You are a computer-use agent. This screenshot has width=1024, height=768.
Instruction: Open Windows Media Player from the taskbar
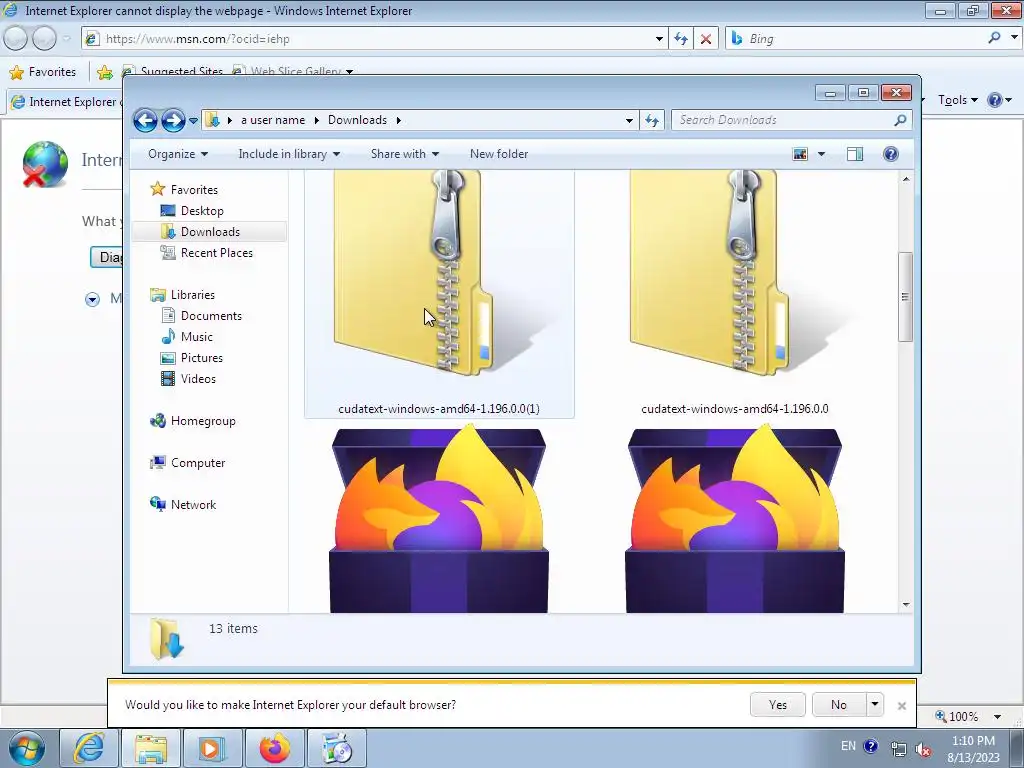[x=212, y=748]
